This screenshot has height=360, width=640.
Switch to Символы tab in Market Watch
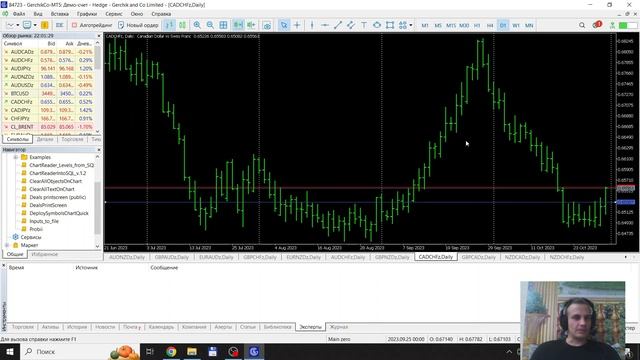(18, 140)
